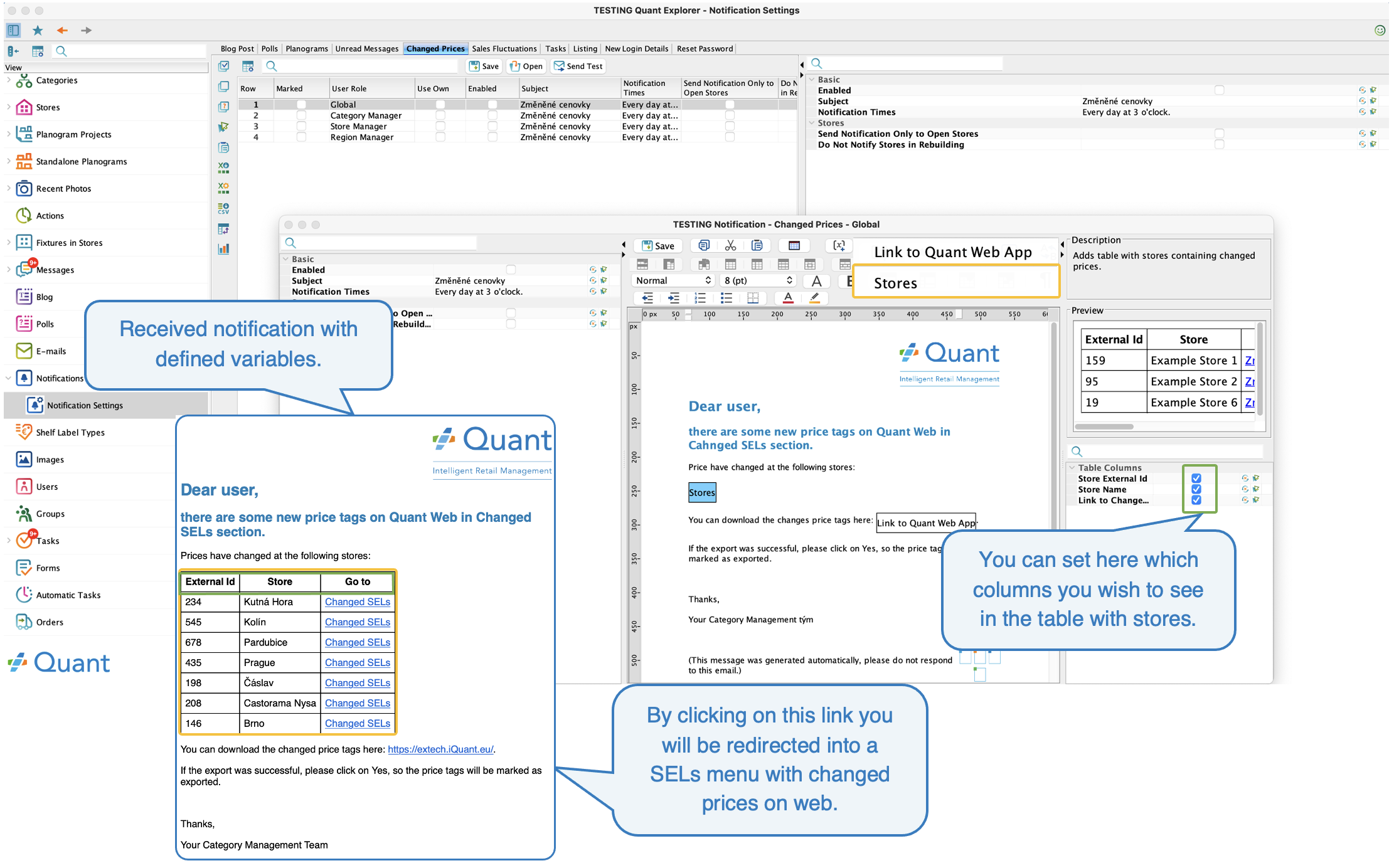Viewport: 1394px width, 868px height.
Task: Click the Groups icon in sidebar
Action: 24,513
